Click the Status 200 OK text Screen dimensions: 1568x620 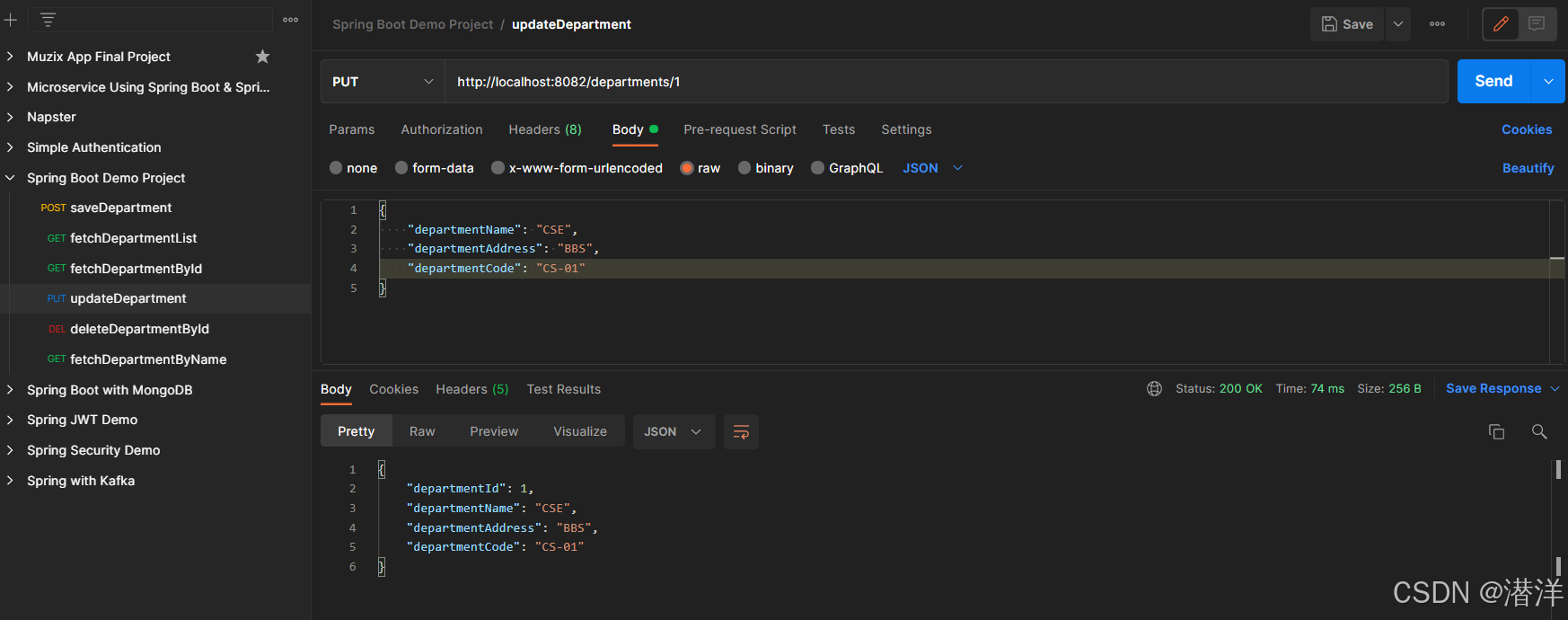point(1219,389)
